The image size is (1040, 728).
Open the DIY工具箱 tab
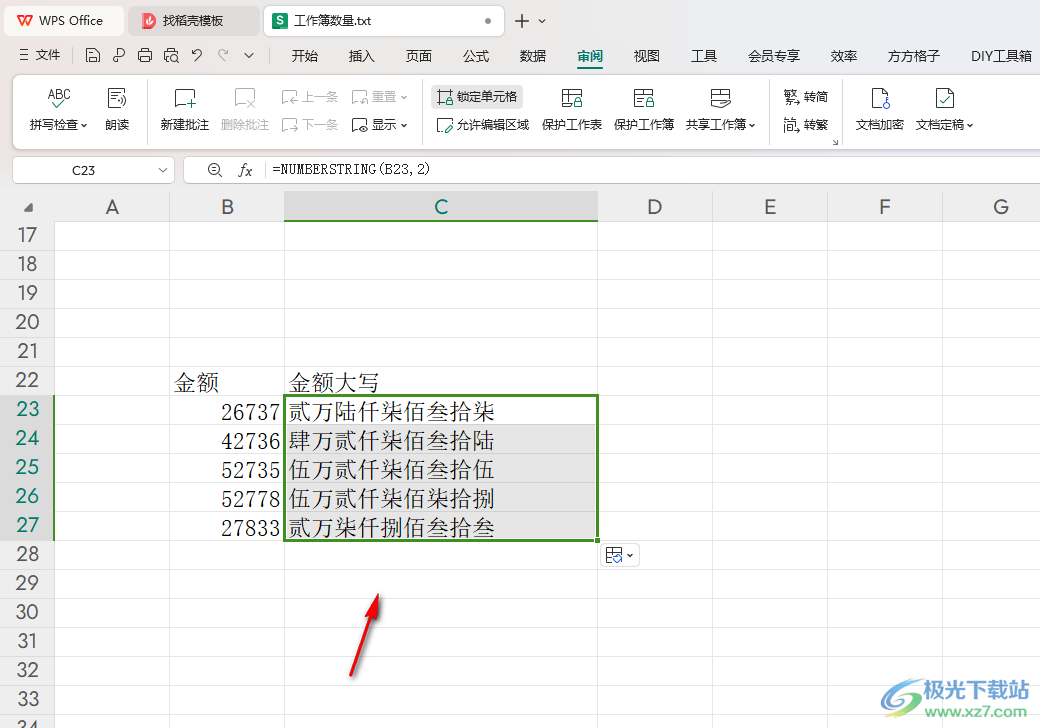(1001, 56)
